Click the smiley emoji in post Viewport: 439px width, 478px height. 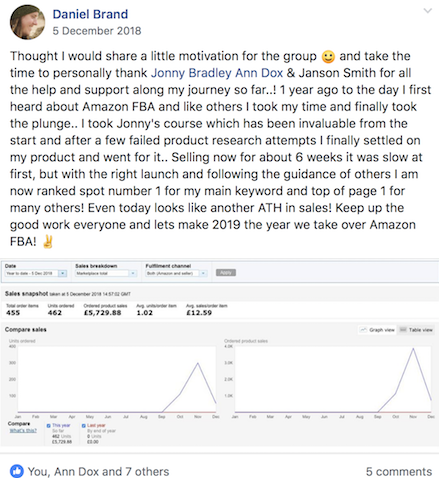(x=328, y=57)
